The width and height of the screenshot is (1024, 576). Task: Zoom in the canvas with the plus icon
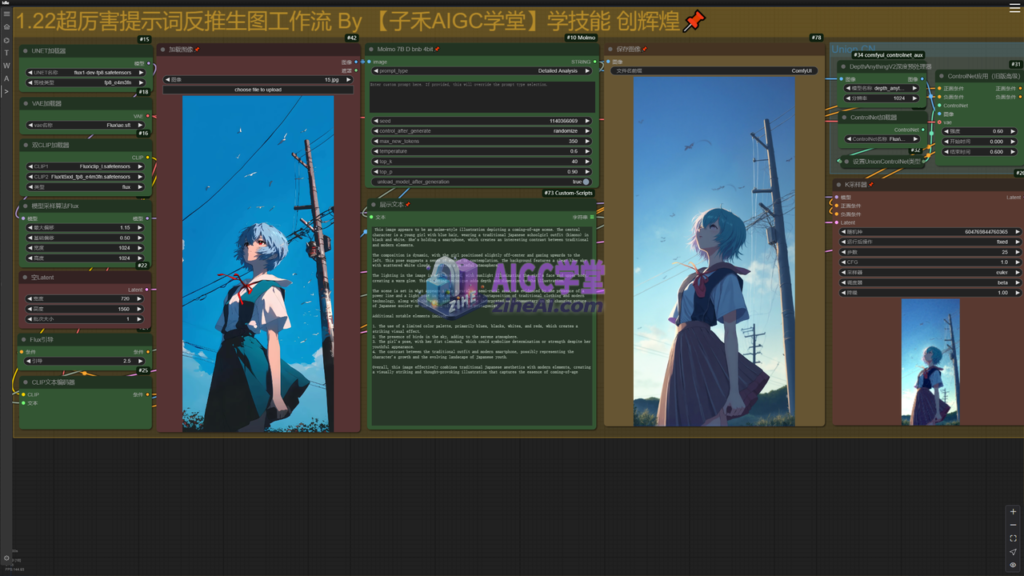point(1013,512)
